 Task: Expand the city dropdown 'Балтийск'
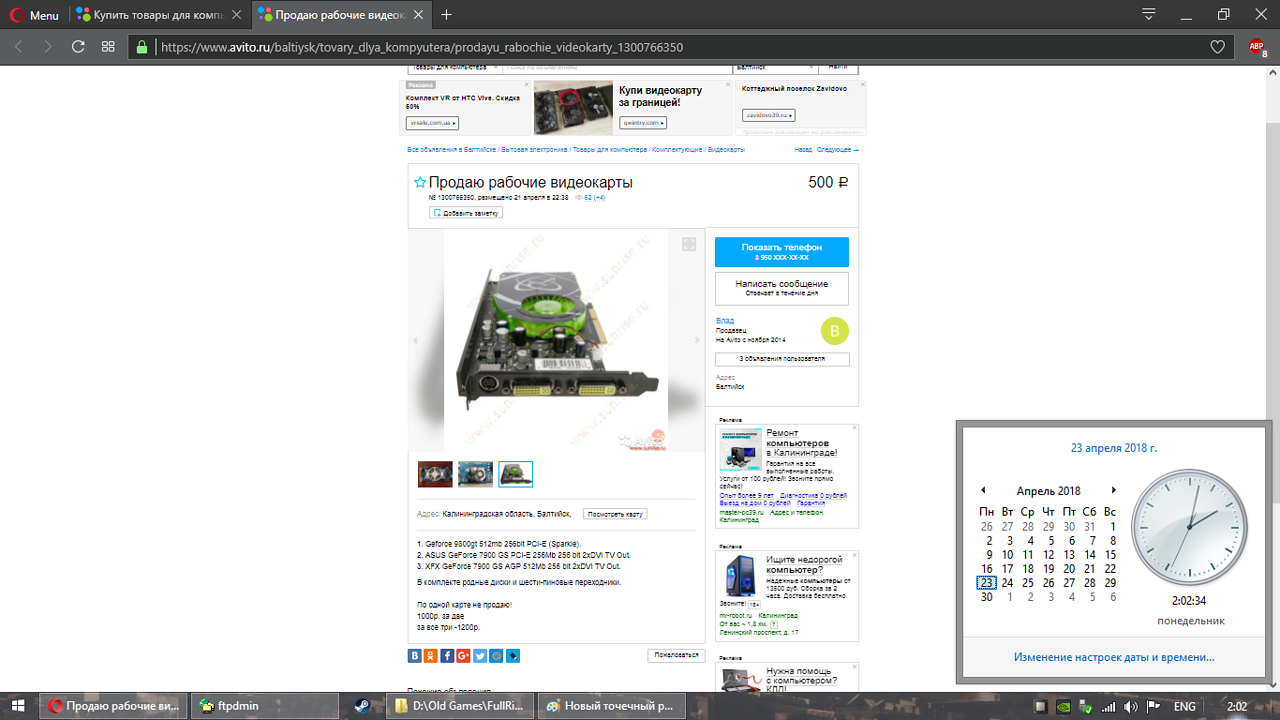[x=775, y=67]
